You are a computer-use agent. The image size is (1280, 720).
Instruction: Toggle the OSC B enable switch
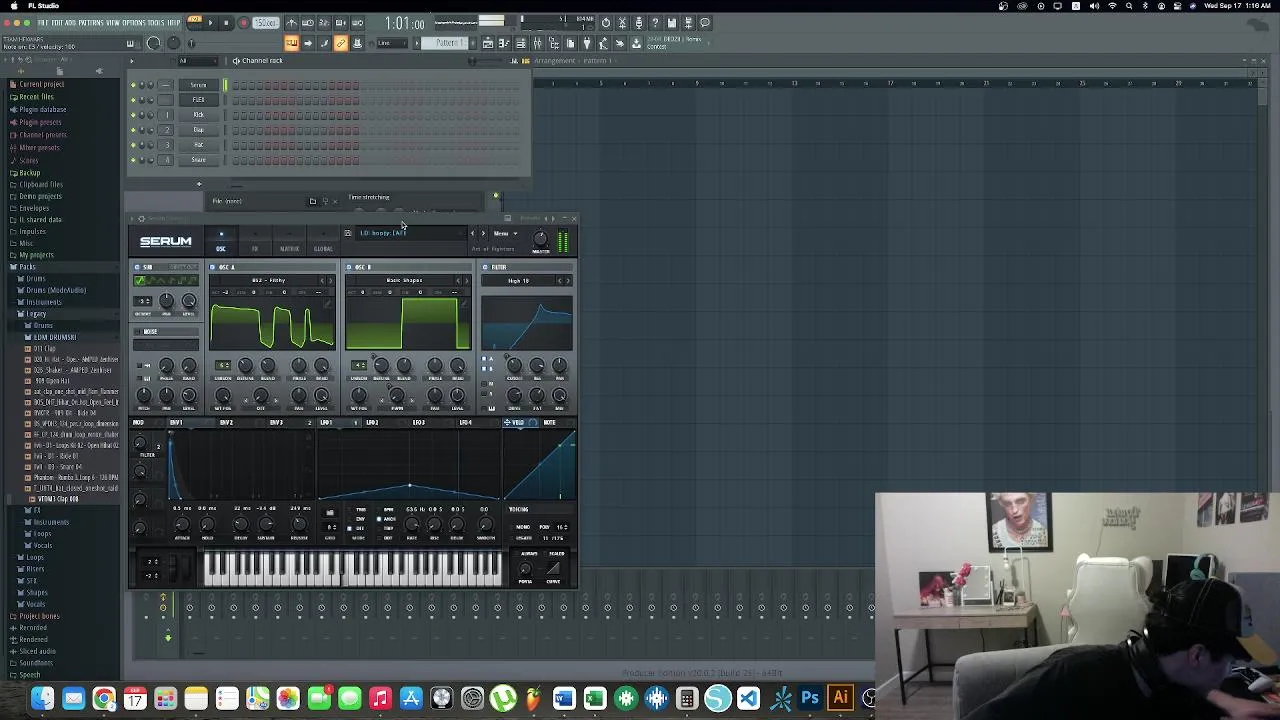[x=350, y=267]
